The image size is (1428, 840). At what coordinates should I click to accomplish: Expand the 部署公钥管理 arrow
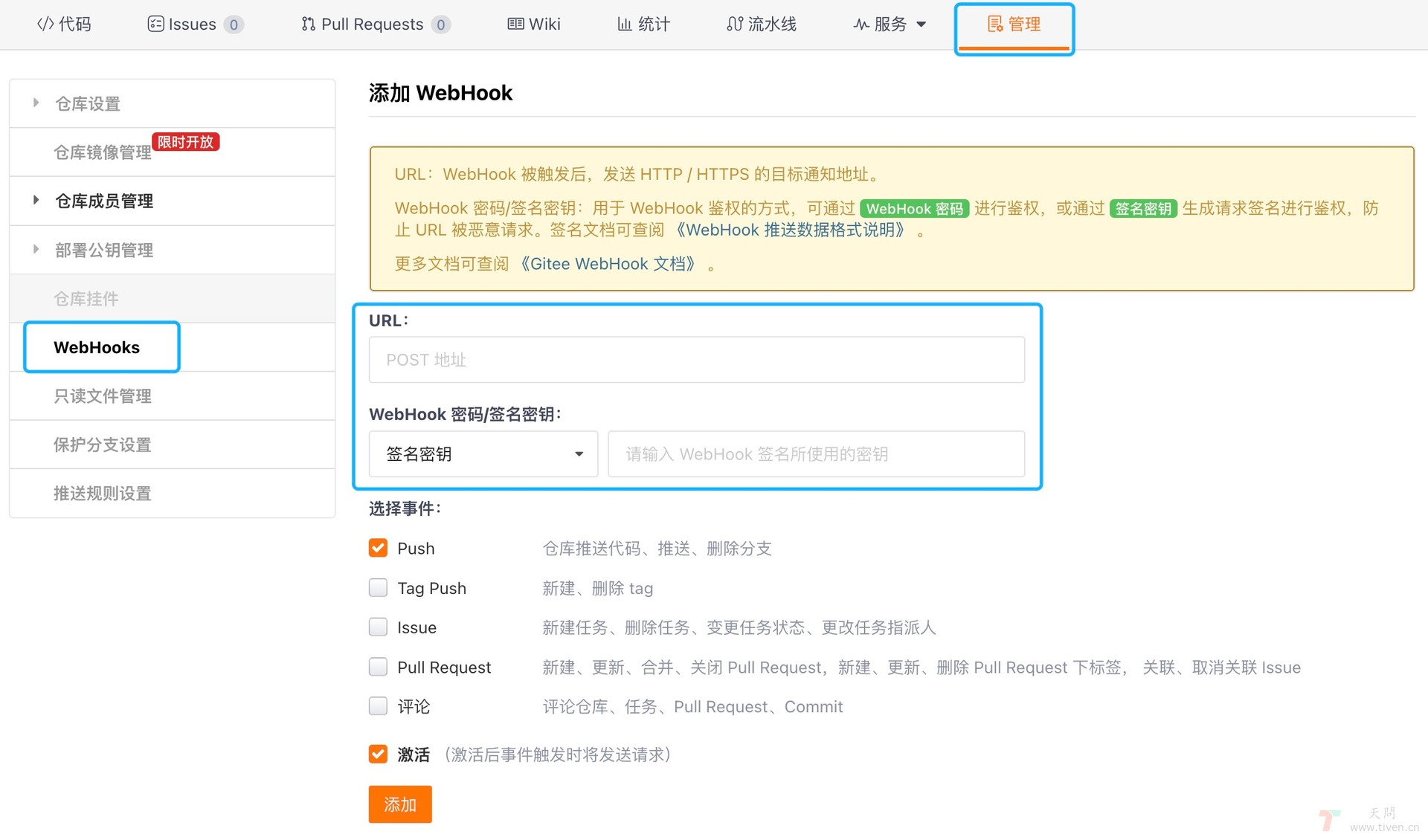pyautogui.click(x=36, y=249)
